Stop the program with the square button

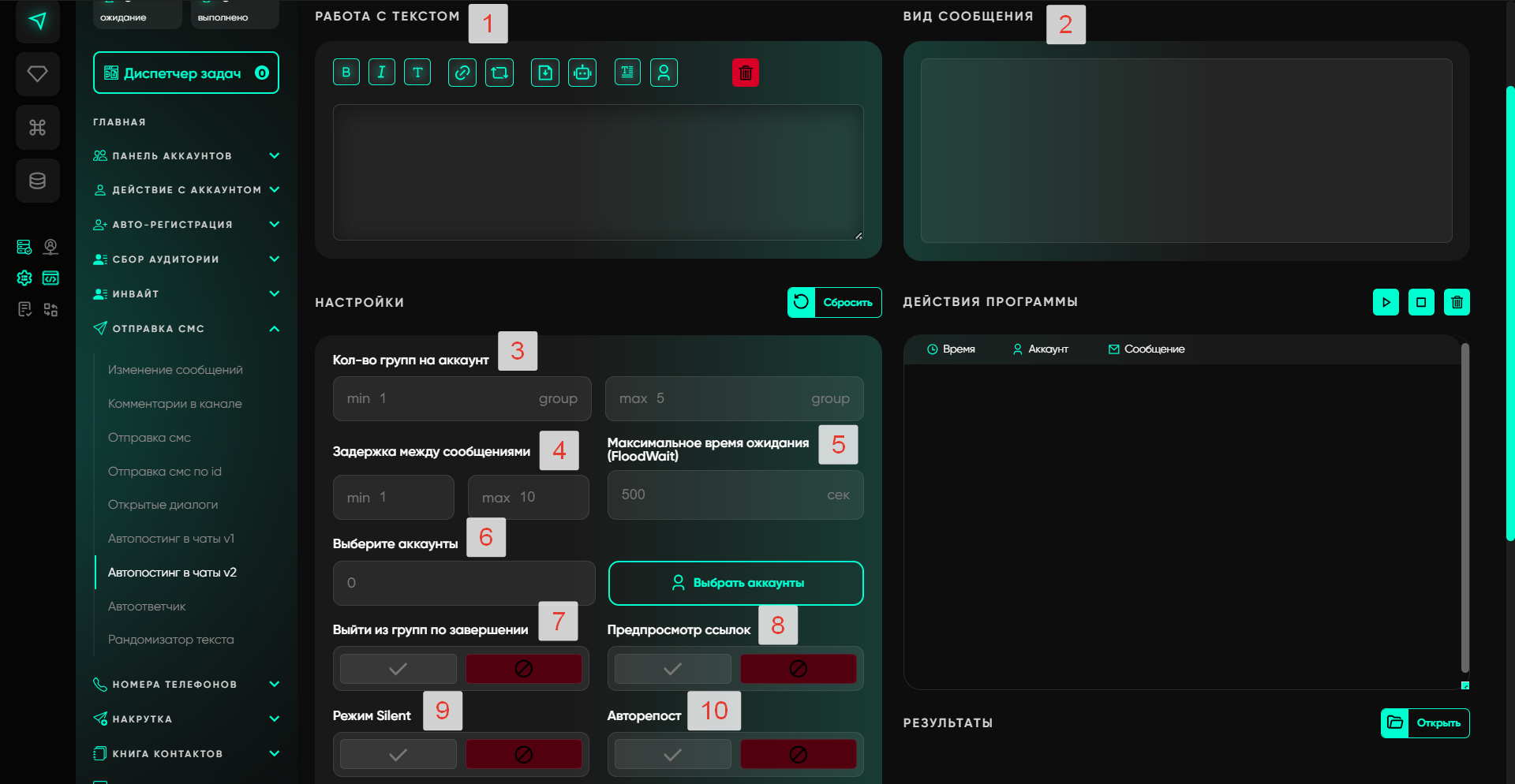pyautogui.click(x=1421, y=302)
